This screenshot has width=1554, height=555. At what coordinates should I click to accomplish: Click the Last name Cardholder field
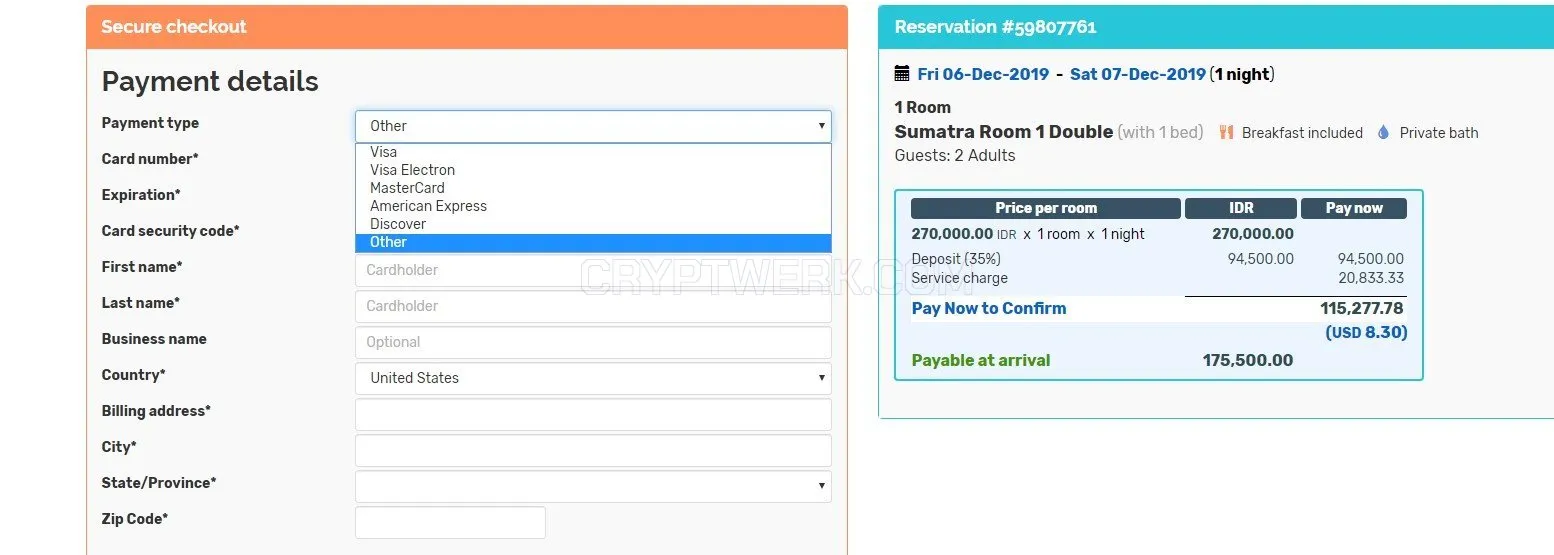pyautogui.click(x=593, y=306)
